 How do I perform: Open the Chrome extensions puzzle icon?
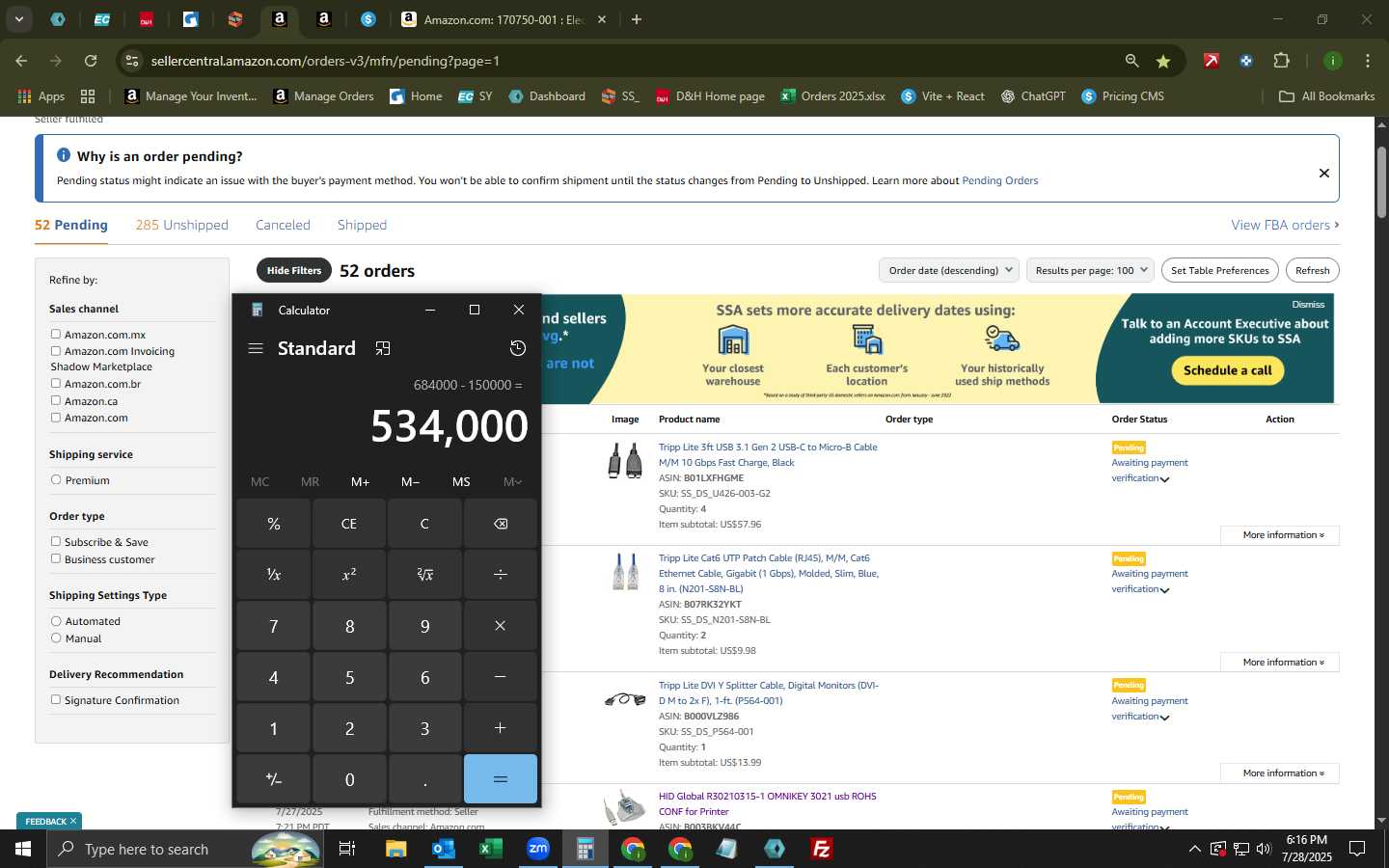[x=1281, y=61]
